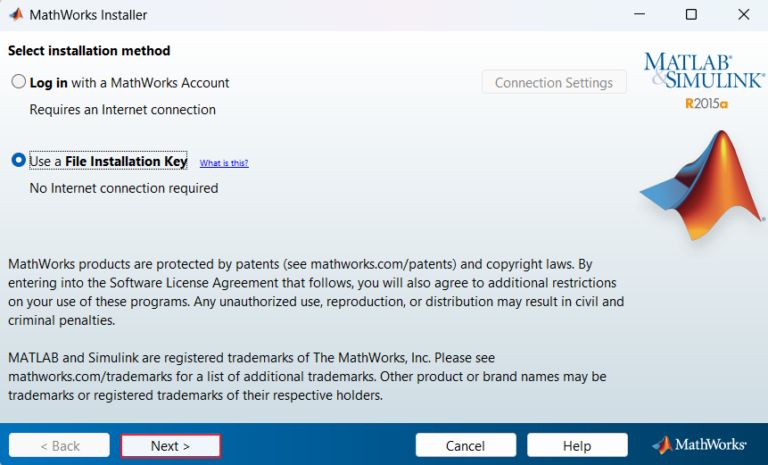Click the "File Installation Key" label text

(x=126, y=161)
